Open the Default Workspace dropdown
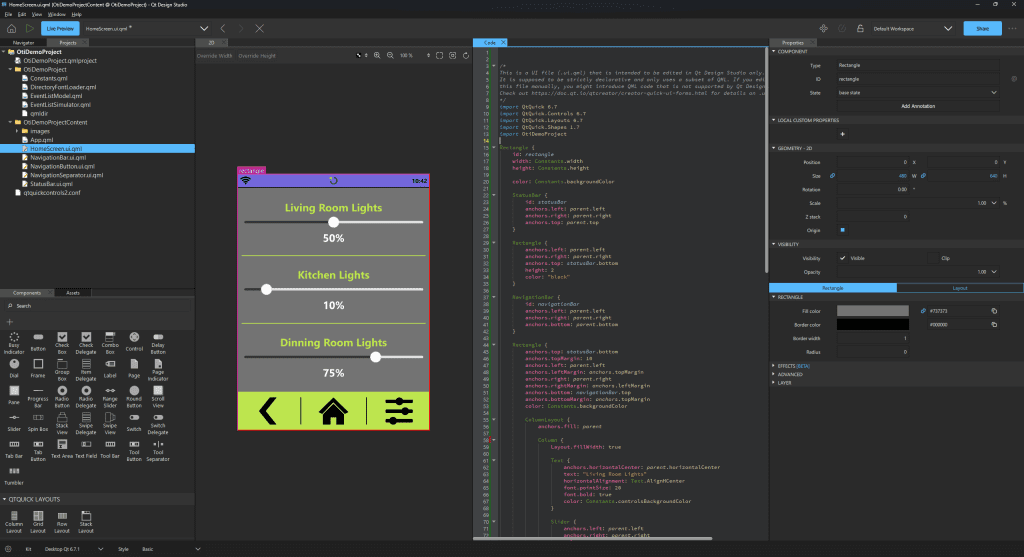The width and height of the screenshot is (1024, 557). pyautogui.click(x=948, y=29)
